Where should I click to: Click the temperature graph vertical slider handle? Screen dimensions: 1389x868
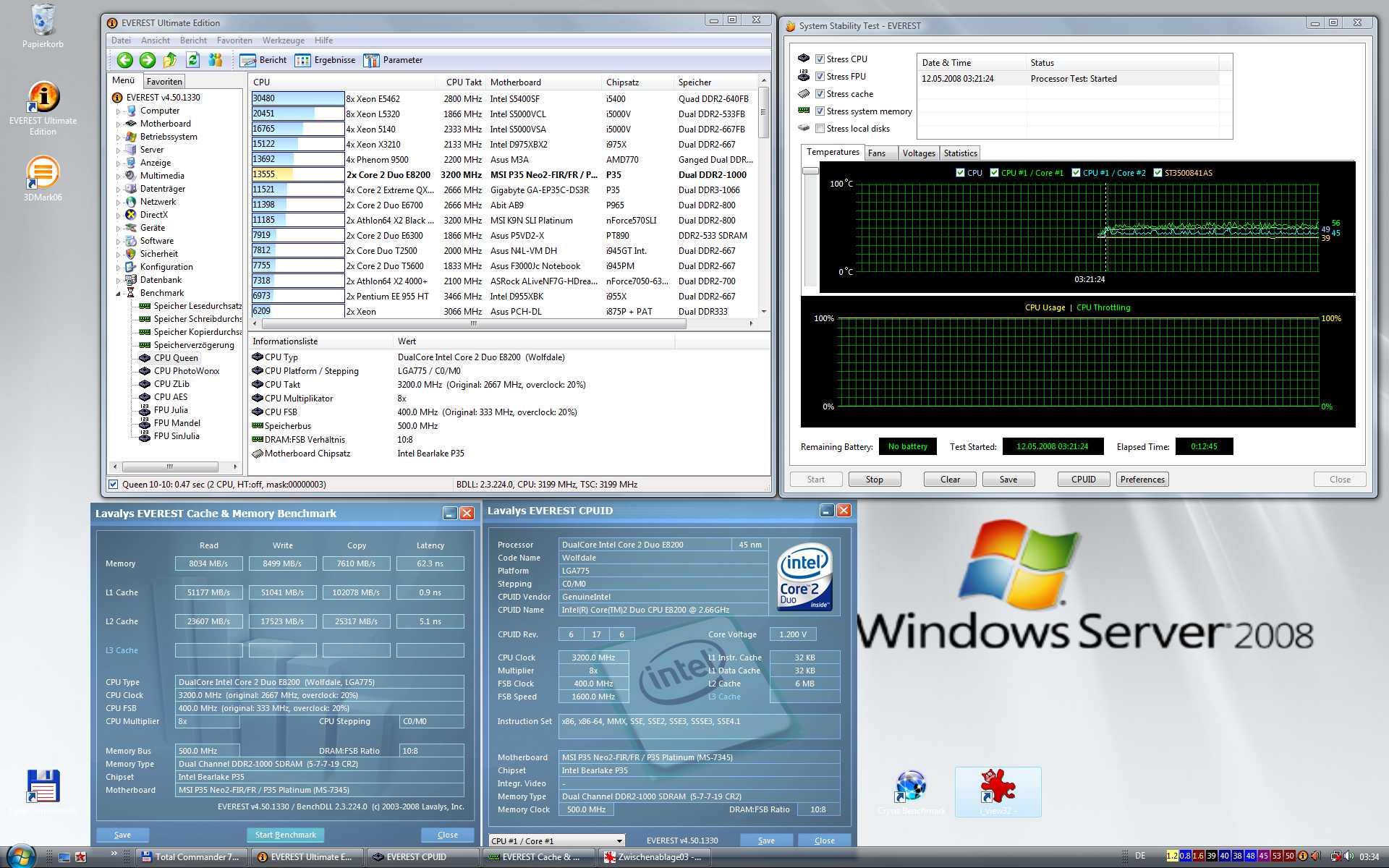pos(810,171)
